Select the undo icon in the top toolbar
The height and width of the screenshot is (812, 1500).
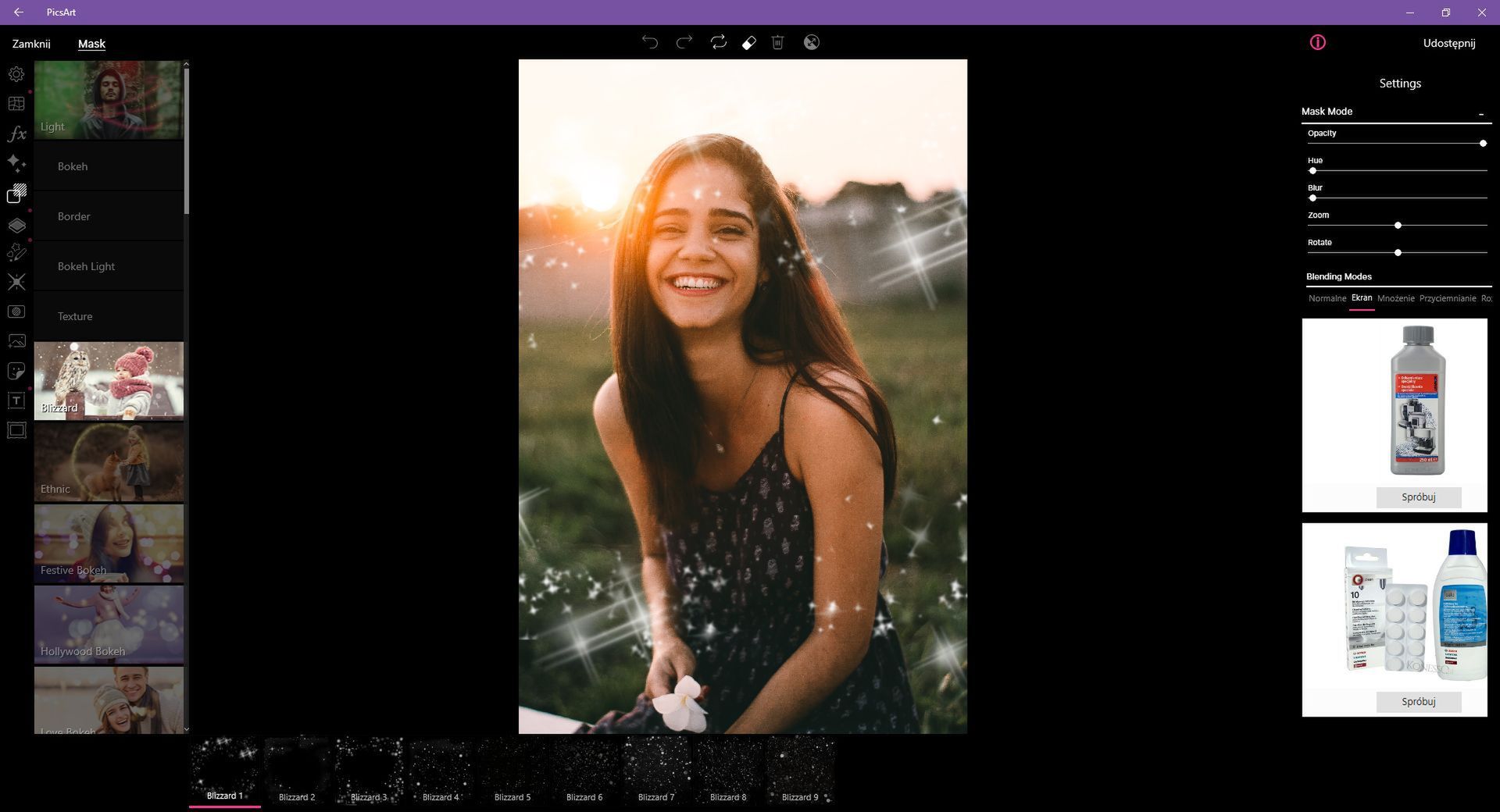[651, 43]
